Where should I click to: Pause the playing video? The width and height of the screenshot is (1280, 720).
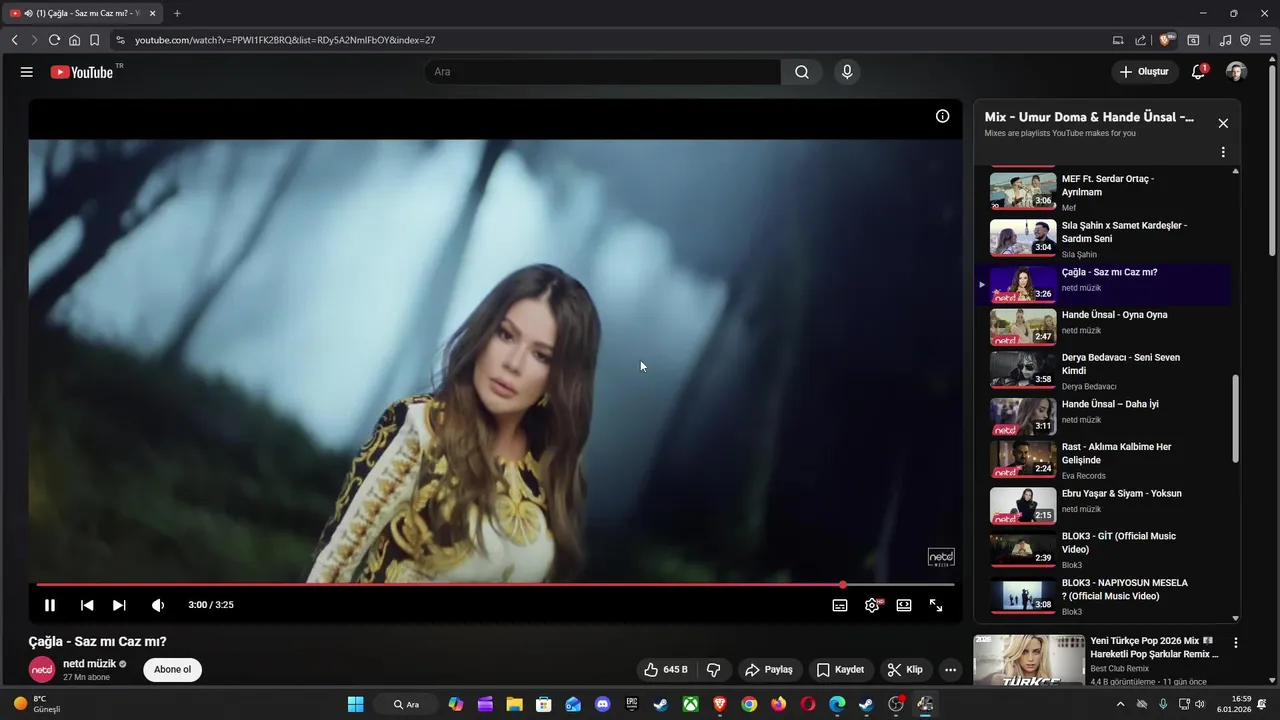tap(50, 605)
